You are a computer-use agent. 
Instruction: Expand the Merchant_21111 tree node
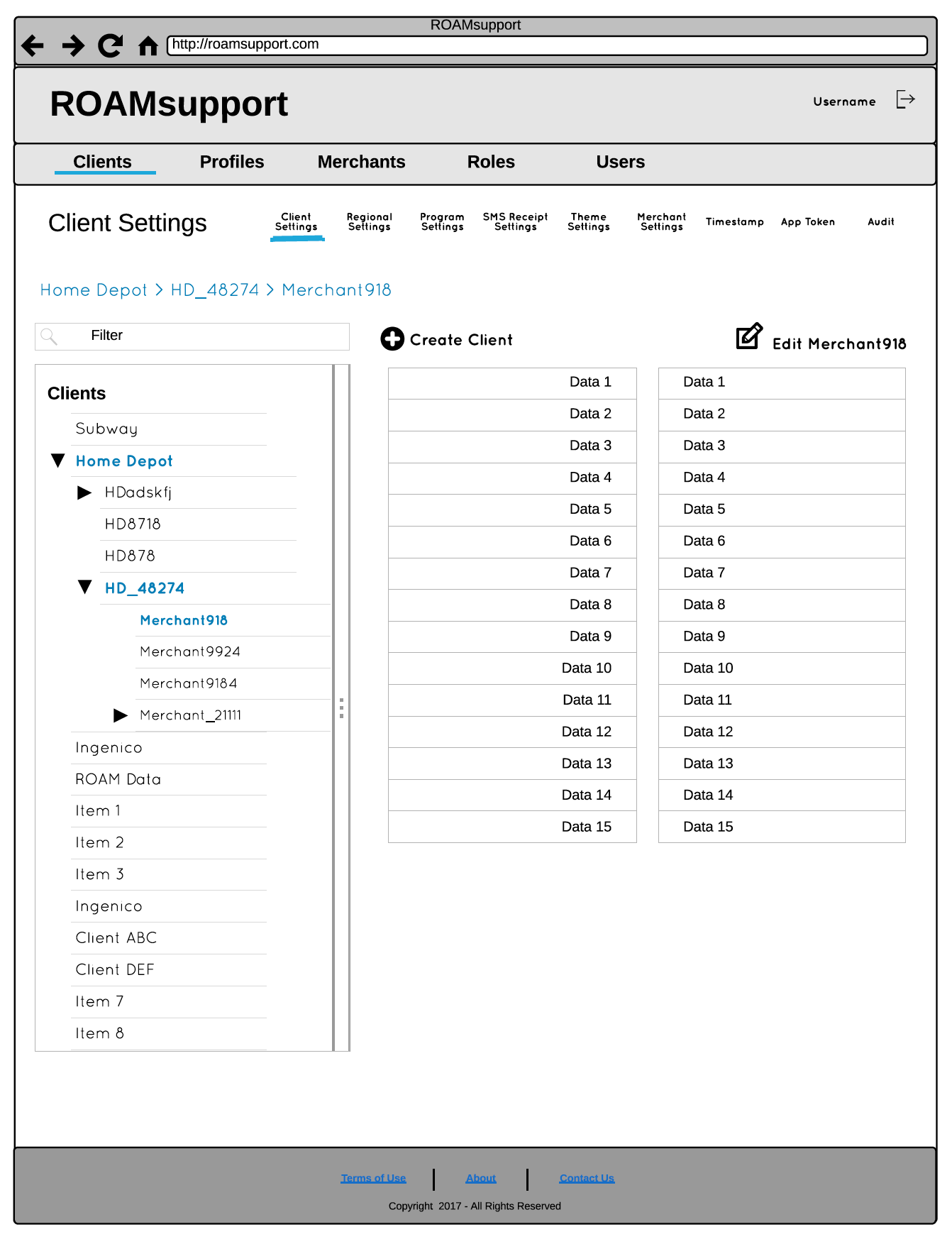pos(121,715)
